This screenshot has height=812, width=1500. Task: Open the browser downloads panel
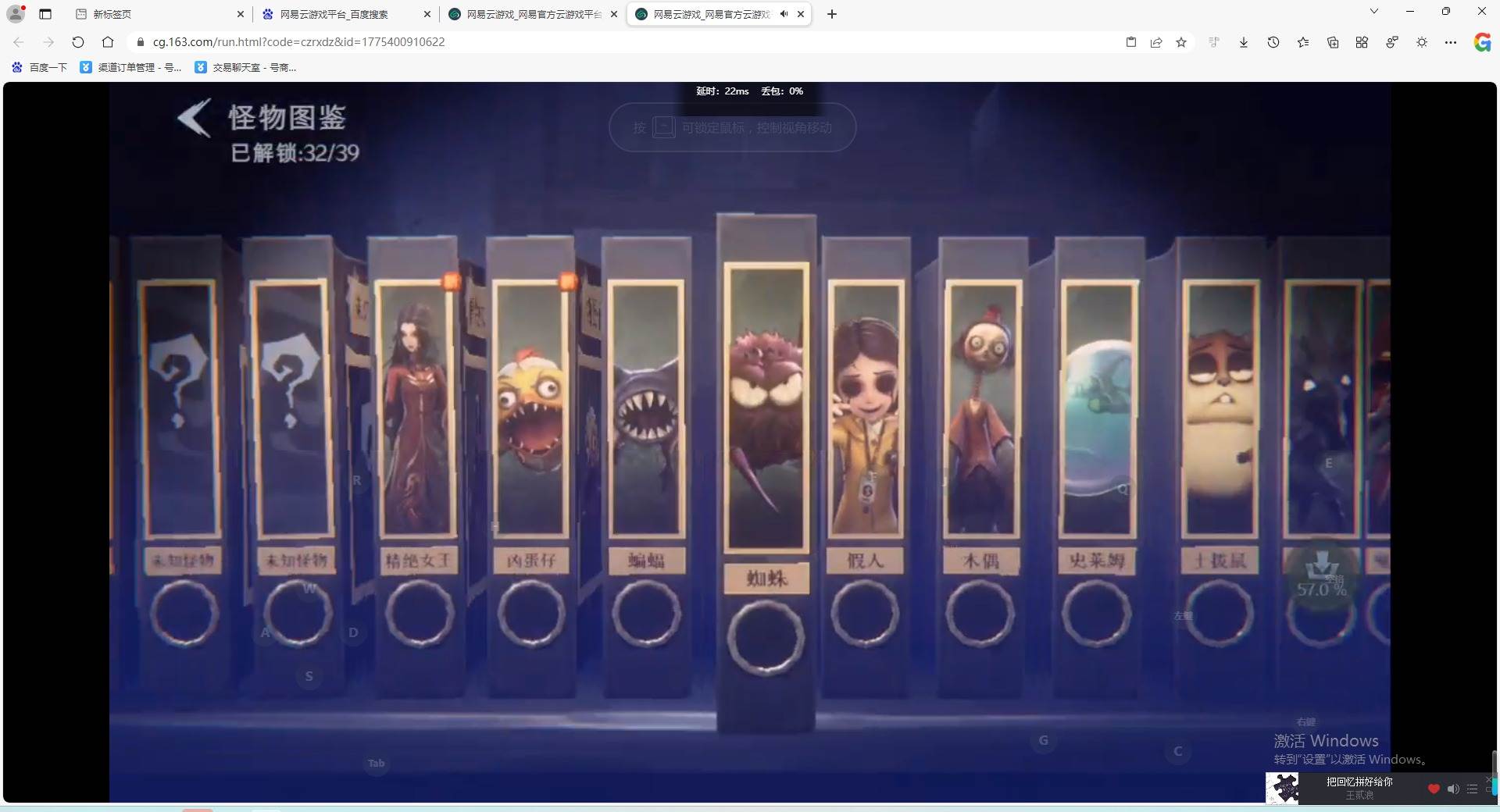[x=1244, y=42]
